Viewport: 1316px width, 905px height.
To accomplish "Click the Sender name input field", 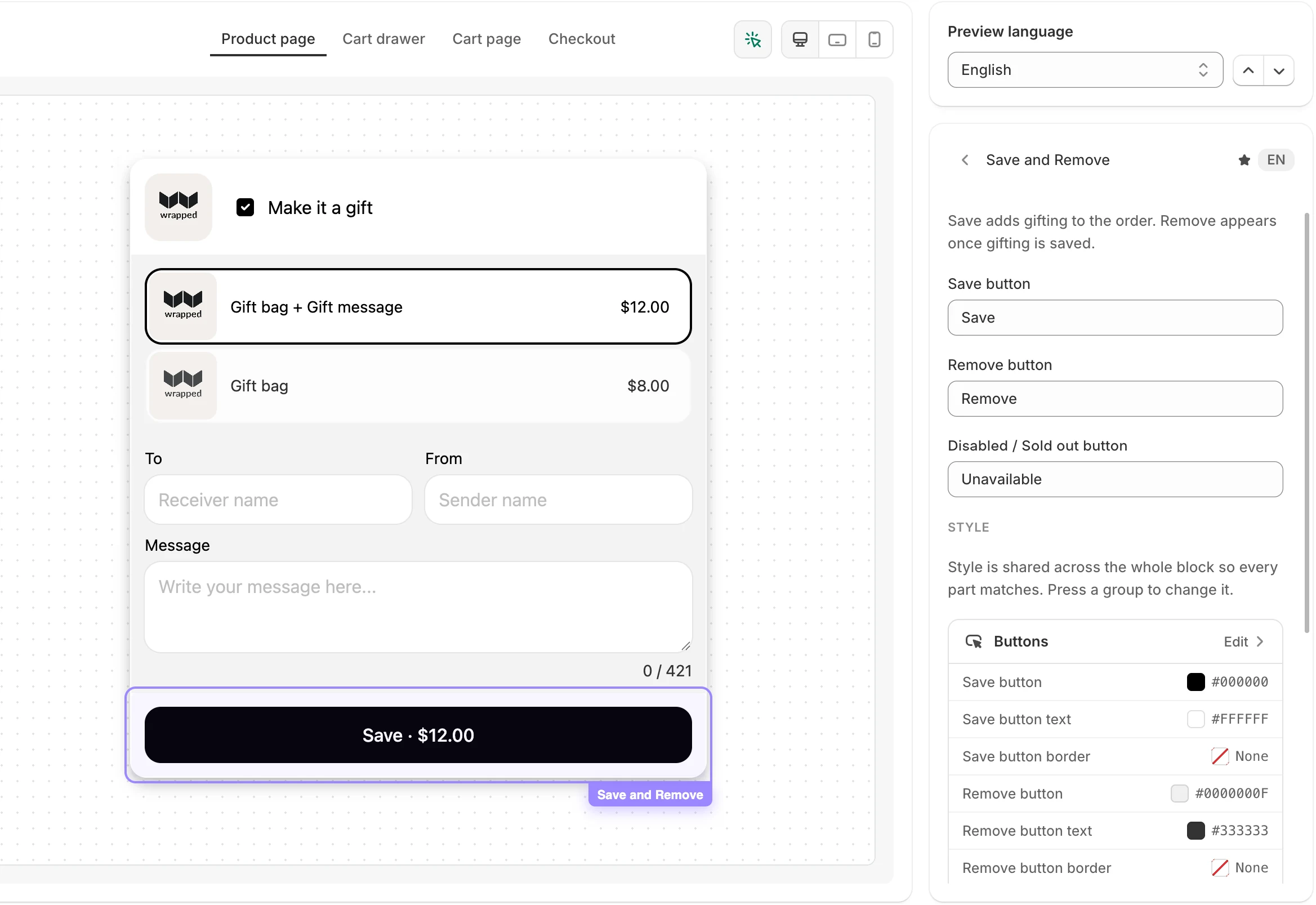I will coord(559,501).
